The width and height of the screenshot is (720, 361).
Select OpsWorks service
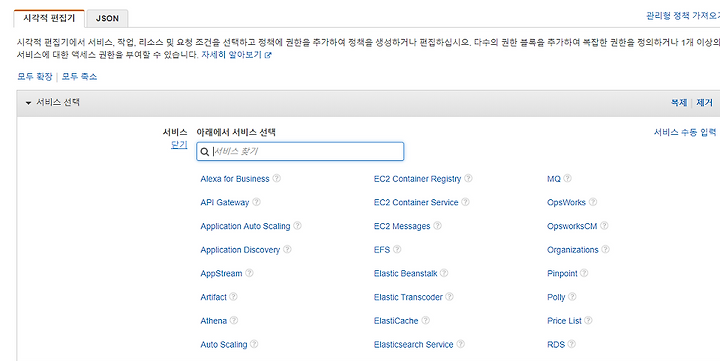pyautogui.click(x=566, y=203)
